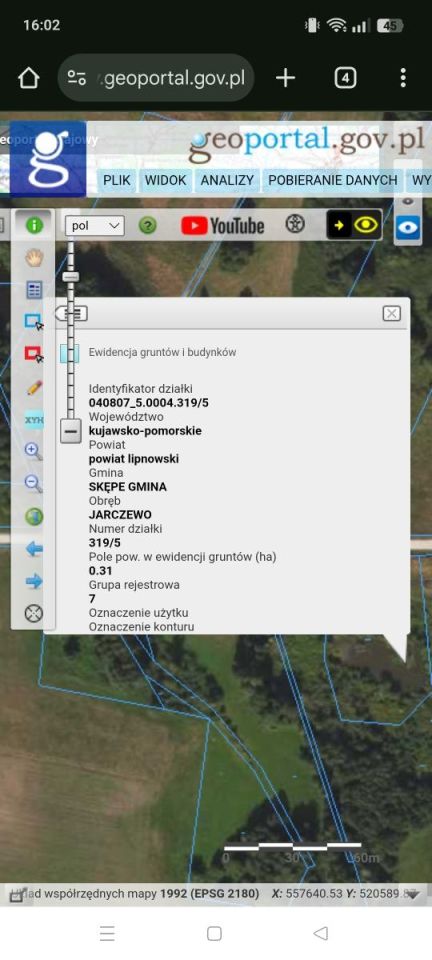Open the PLIK menu
The image size is (432, 960).
tap(117, 181)
